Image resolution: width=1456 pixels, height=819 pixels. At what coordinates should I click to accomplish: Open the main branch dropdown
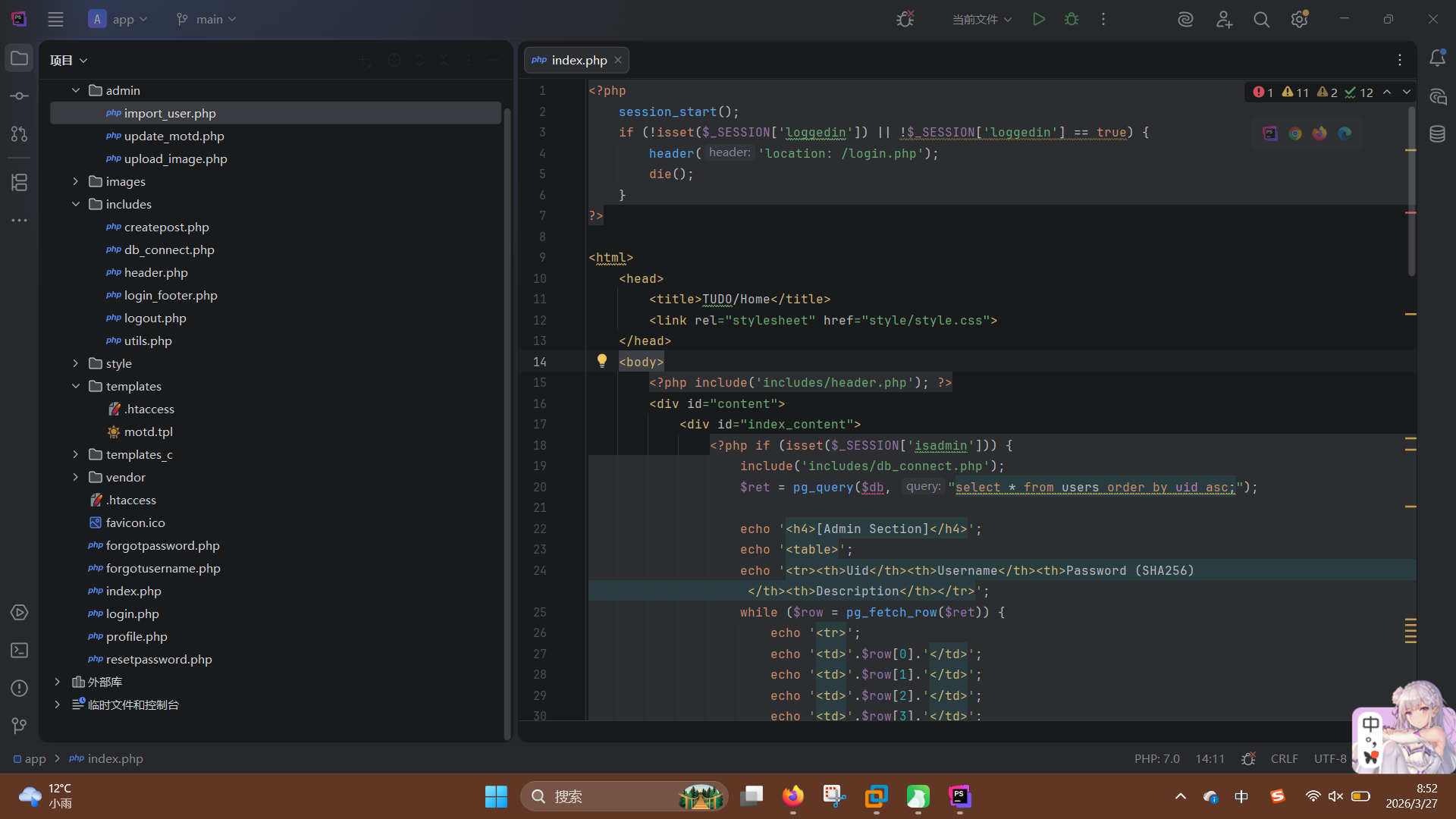pos(206,20)
